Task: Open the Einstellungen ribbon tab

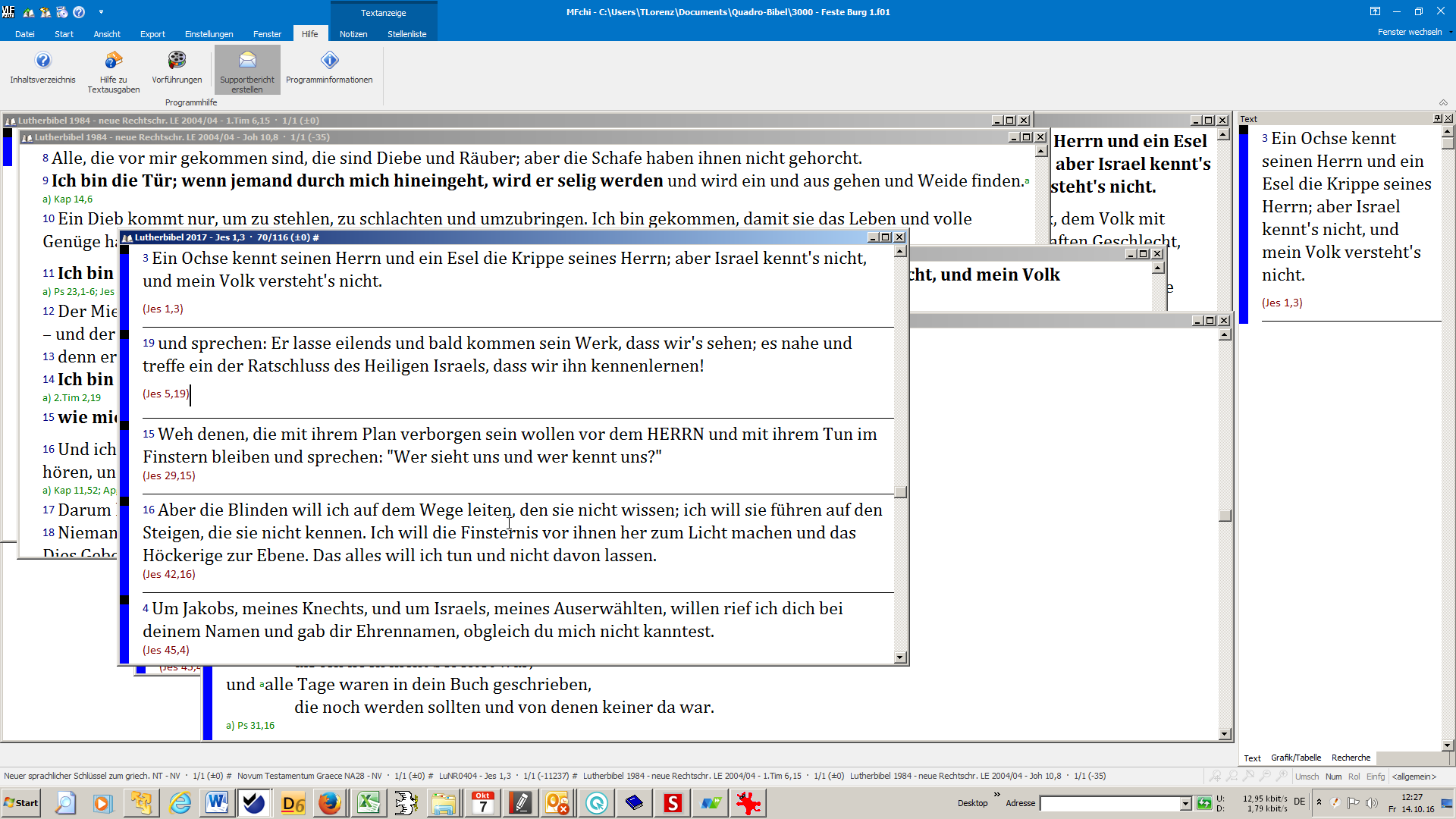Action: pyautogui.click(x=209, y=34)
